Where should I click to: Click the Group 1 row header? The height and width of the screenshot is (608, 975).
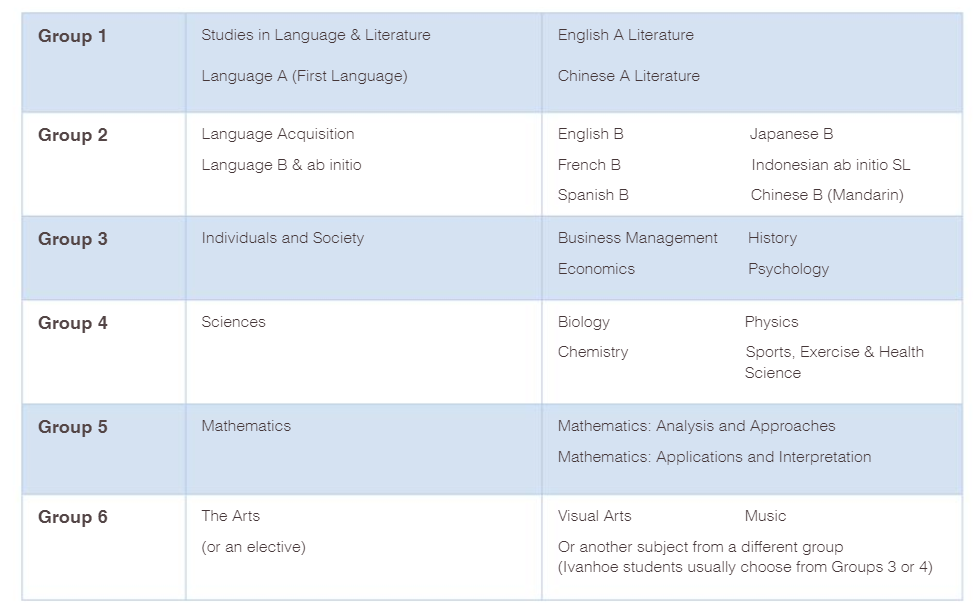(72, 37)
